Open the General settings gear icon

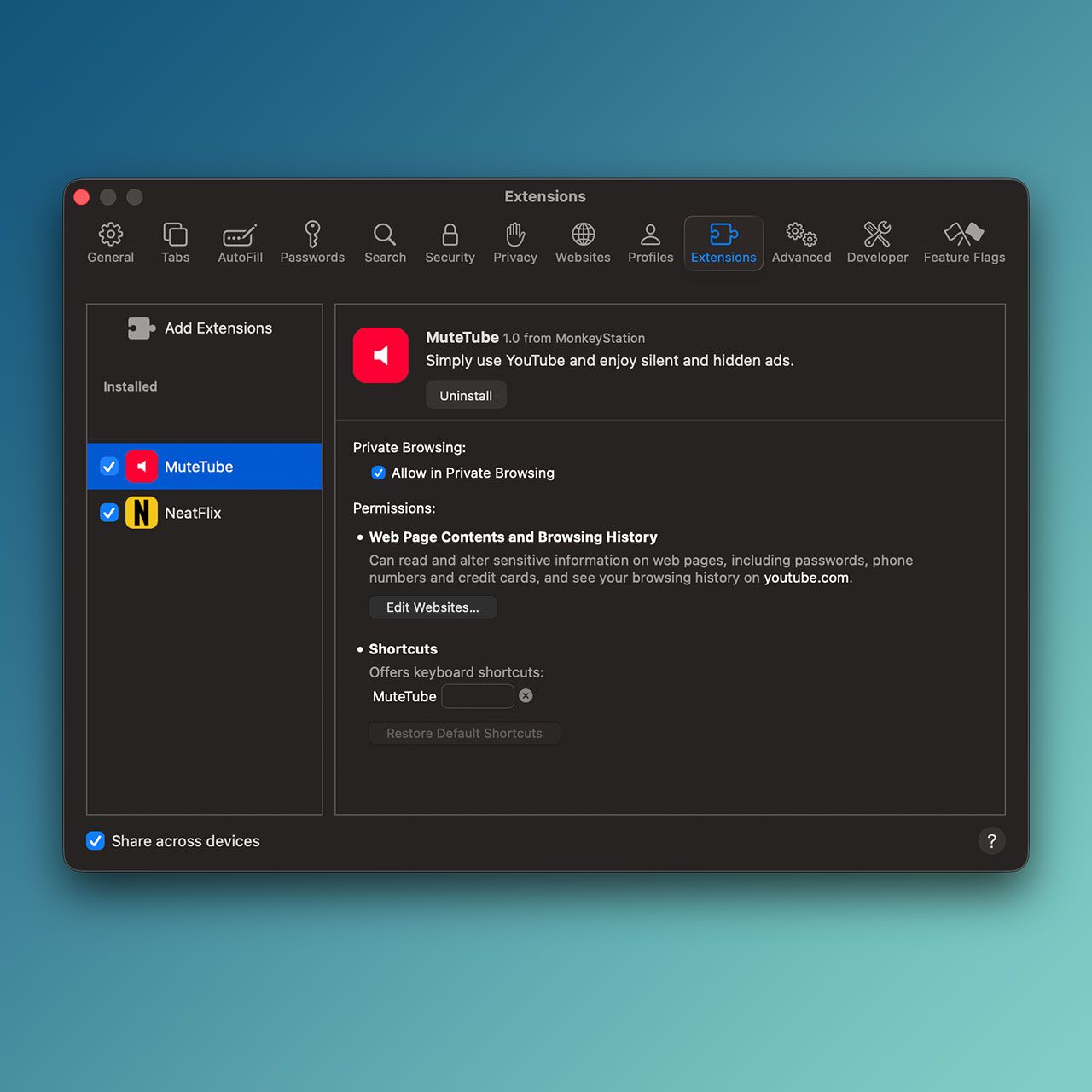click(x=111, y=234)
